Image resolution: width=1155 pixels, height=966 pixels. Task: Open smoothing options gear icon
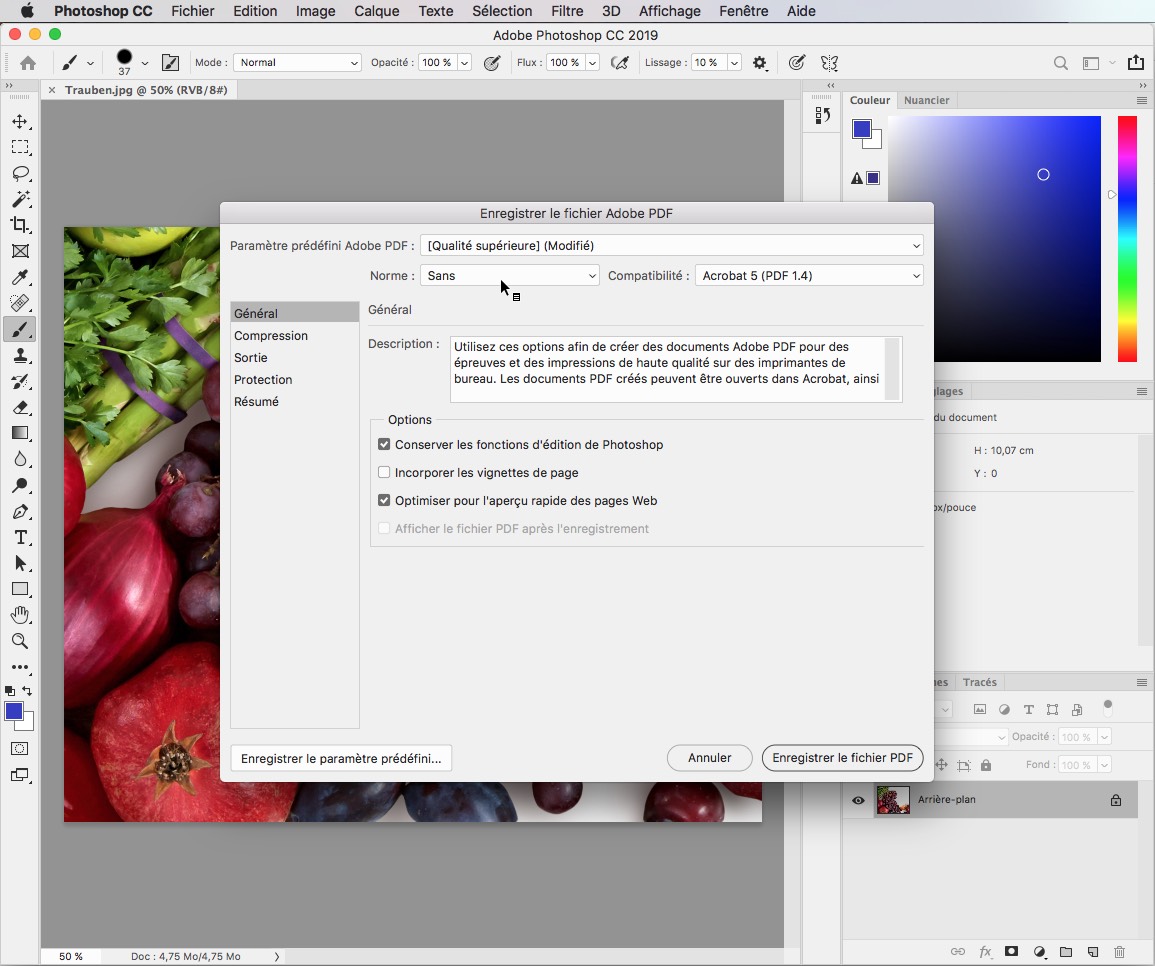760,63
